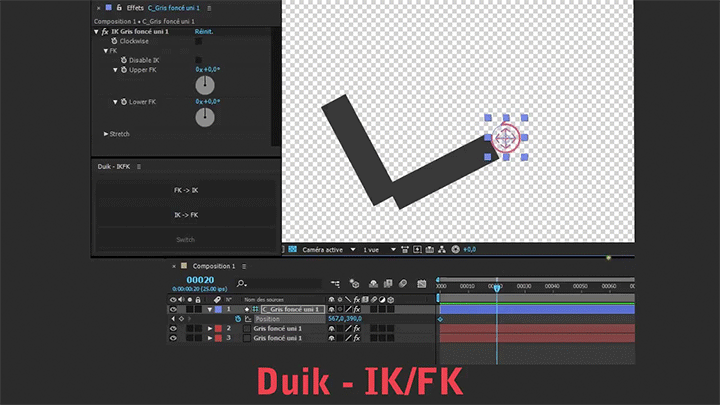Screen dimensions: 720x405
Task: Collapse the FK group triangle
Action: (x=106, y=51)
